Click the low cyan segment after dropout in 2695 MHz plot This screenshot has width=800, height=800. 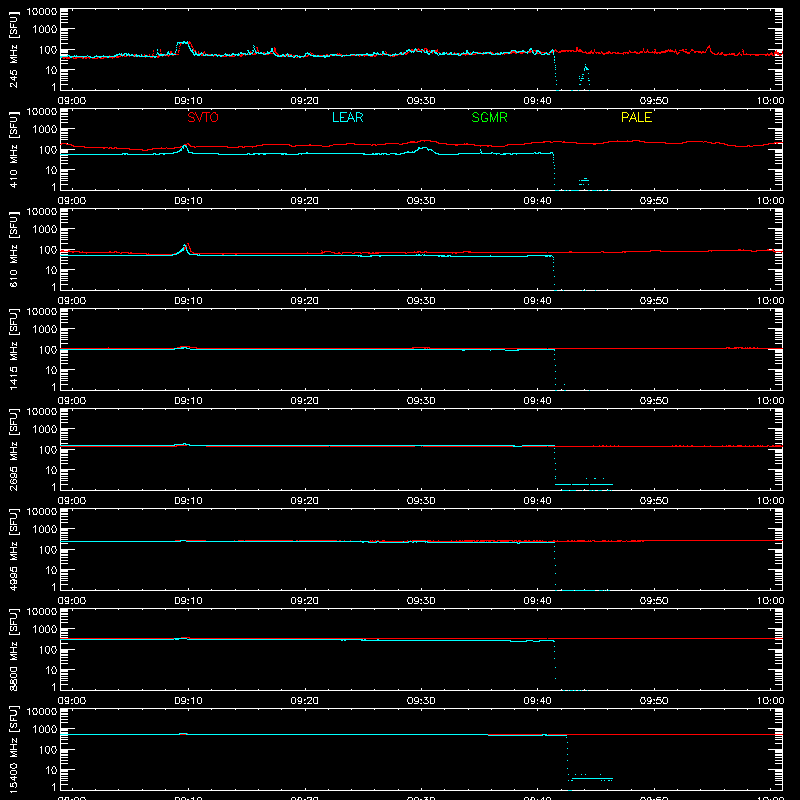click(584, 484)
